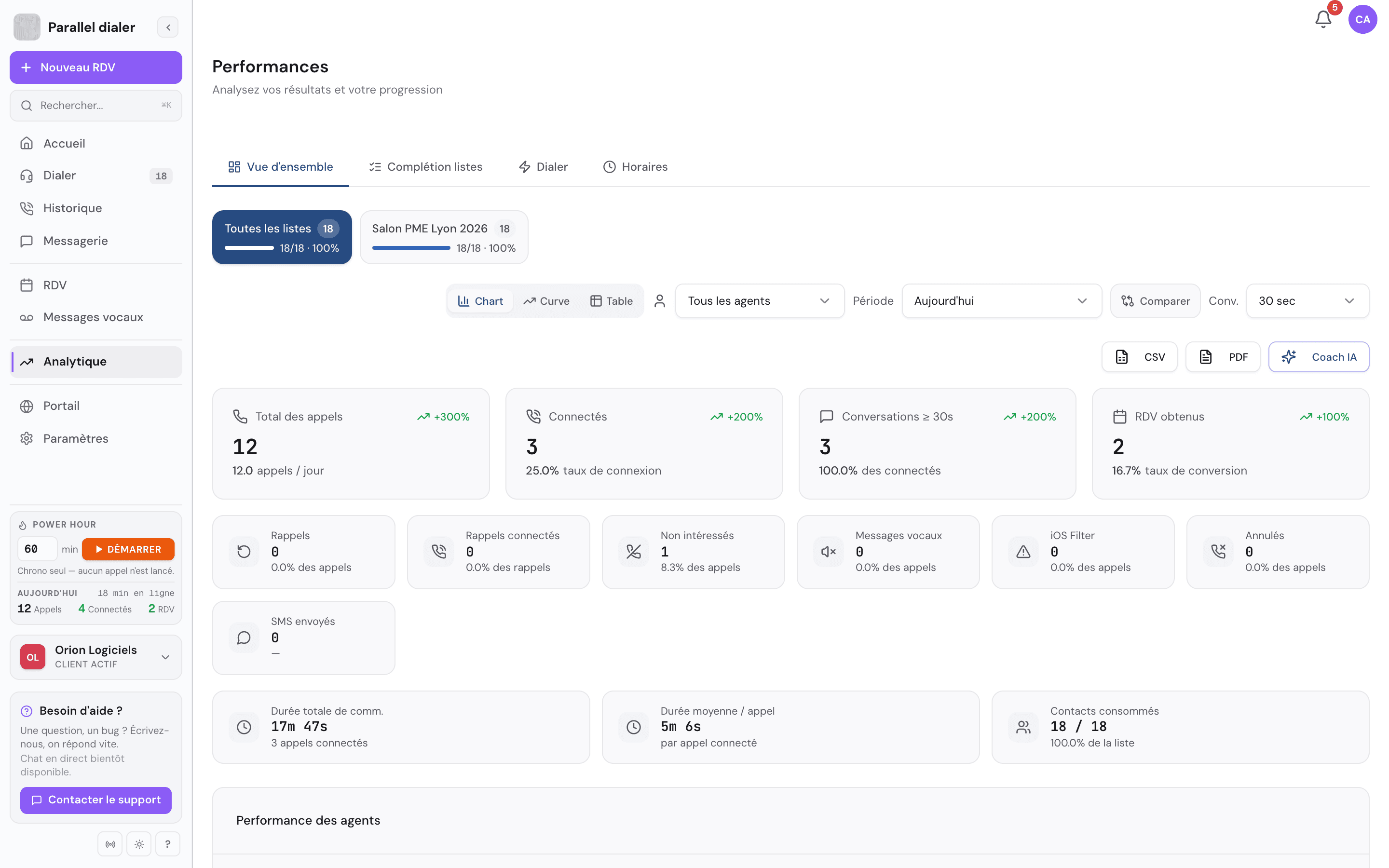
Task: Click the question mark help icon
Action: [168, 844]
